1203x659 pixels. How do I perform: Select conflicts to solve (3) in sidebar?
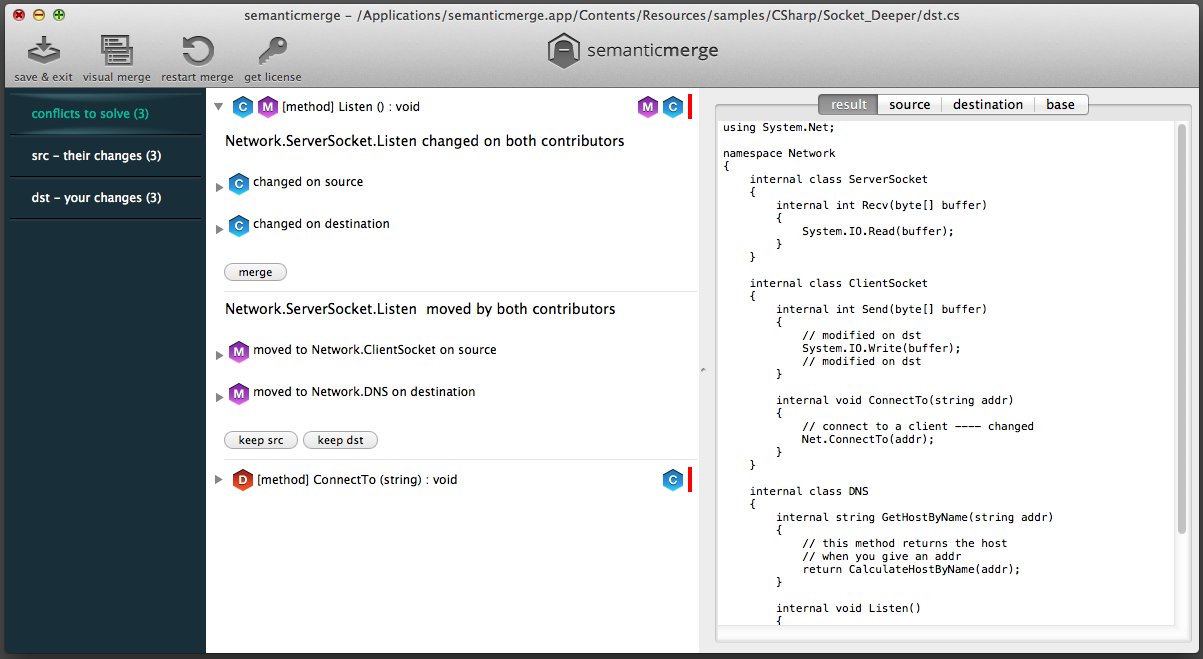[105, 114]
